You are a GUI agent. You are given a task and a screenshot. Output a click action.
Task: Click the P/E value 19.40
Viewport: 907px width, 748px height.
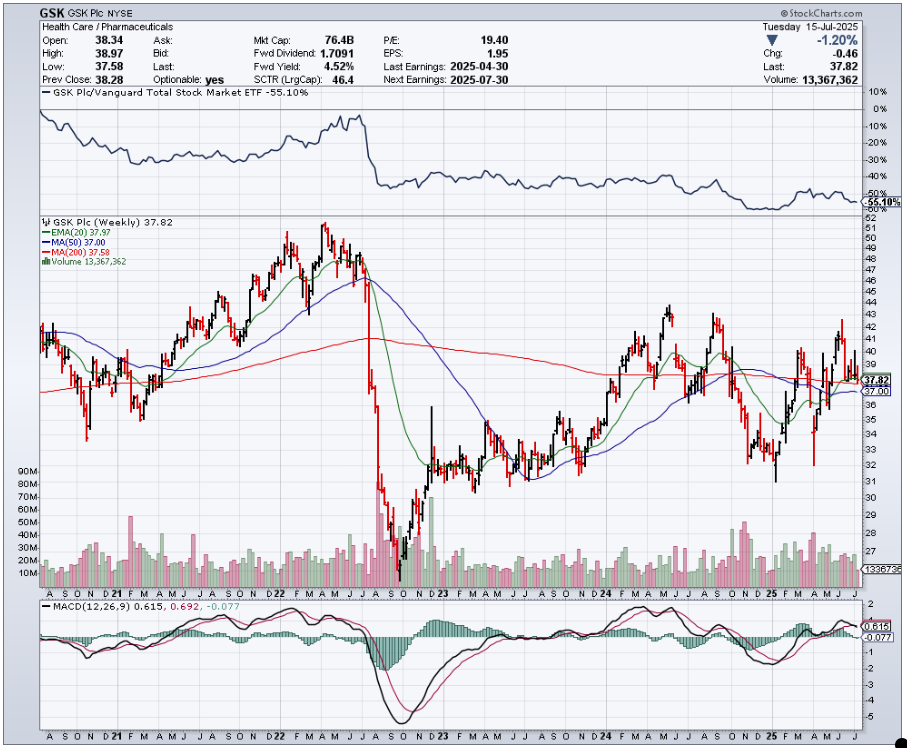(494, 40)
